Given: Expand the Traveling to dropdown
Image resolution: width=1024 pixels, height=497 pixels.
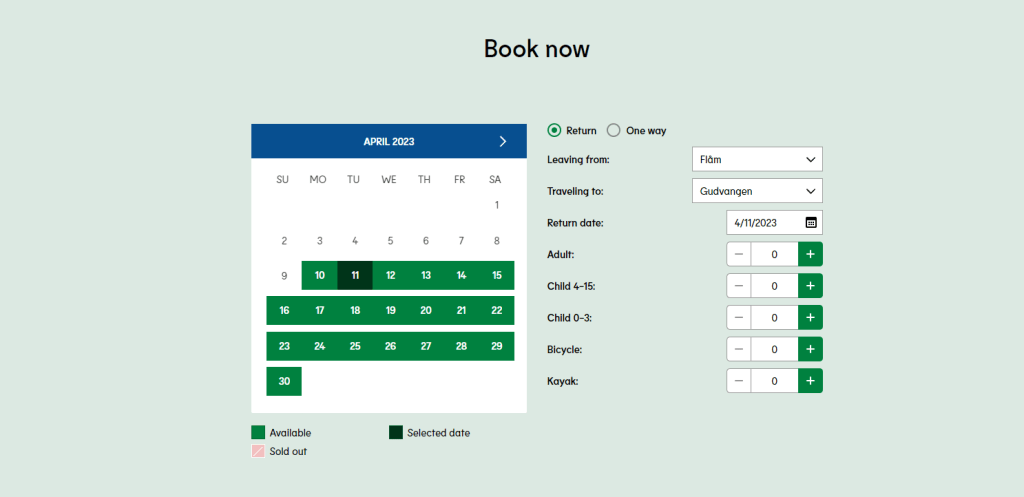Looking at the screenshot, I should click(x=757, y=191).
